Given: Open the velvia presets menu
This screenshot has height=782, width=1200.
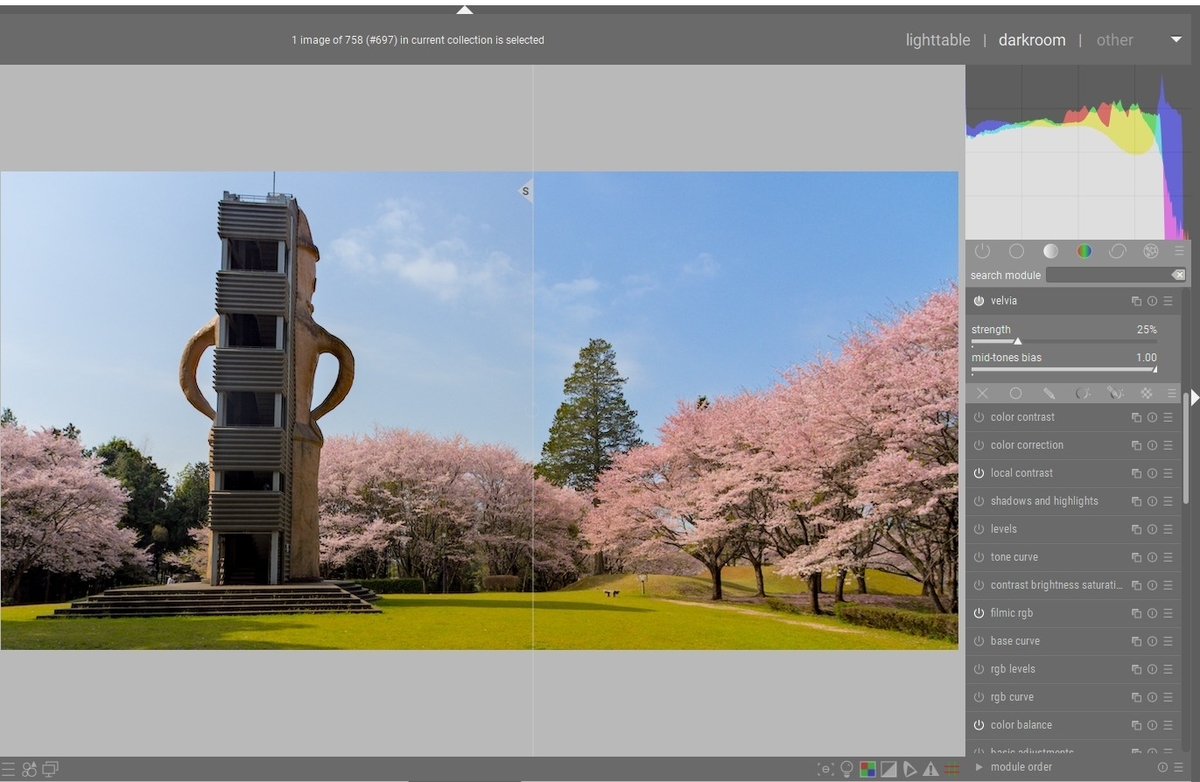Looking at the screenshot, I should [1168, 300].
